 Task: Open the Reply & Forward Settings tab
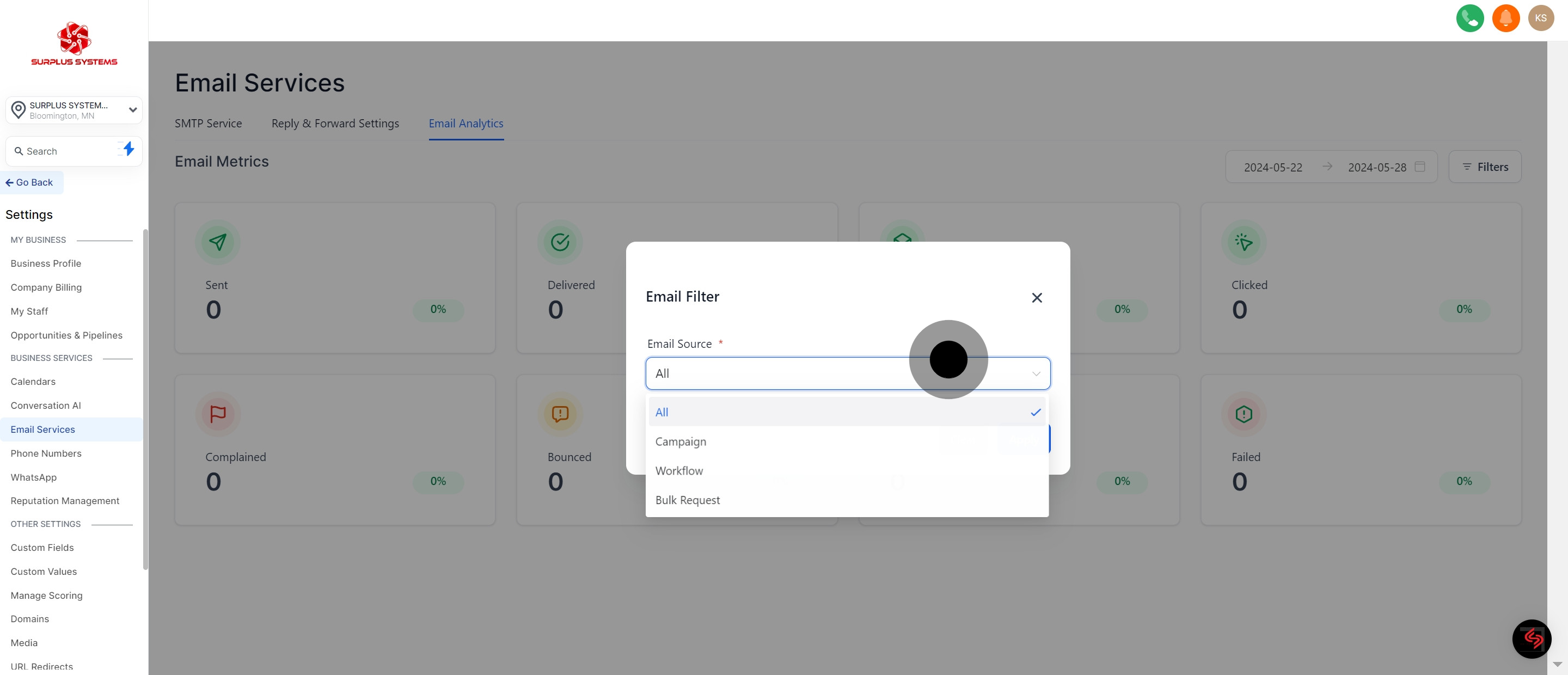[x=335, y=124]
